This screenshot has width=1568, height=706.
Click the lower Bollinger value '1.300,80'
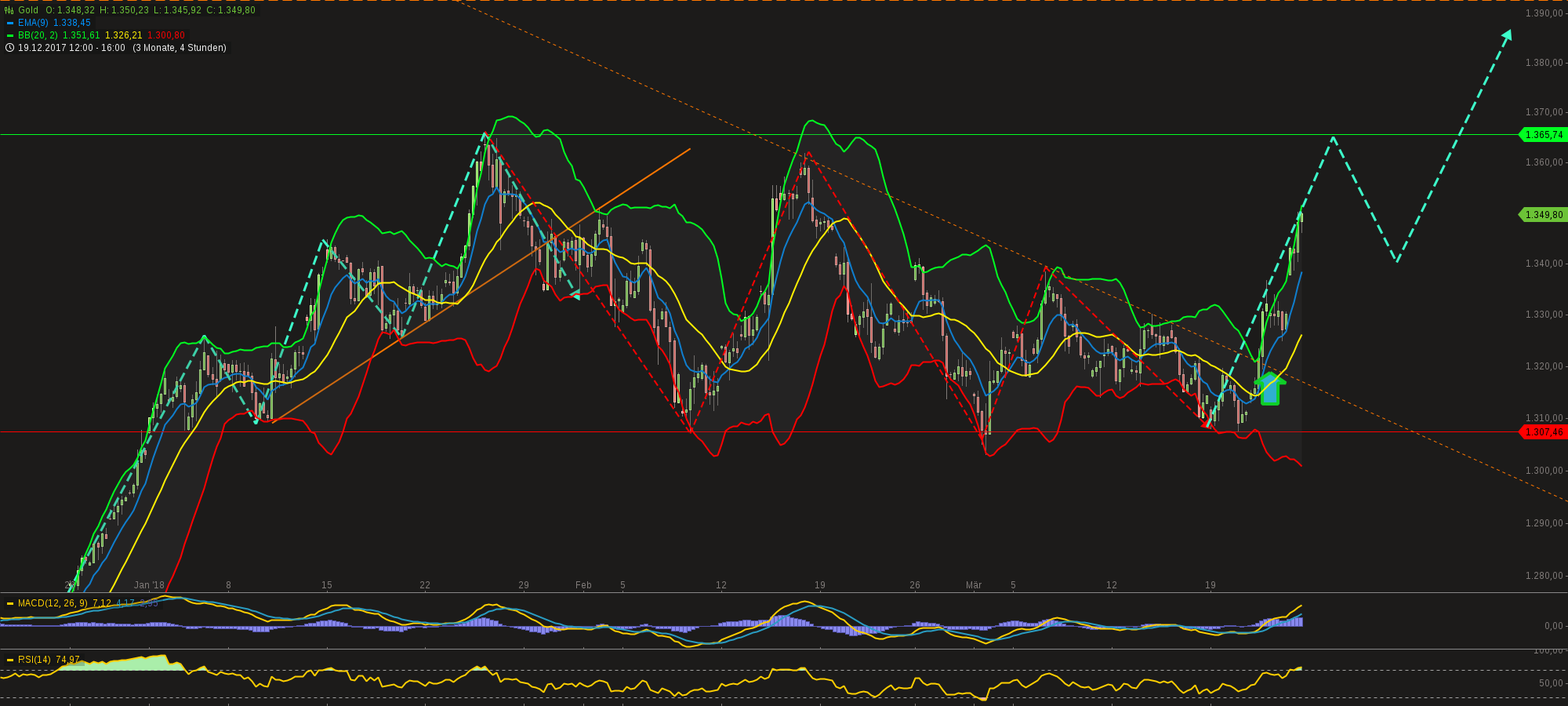pos(166,35)
